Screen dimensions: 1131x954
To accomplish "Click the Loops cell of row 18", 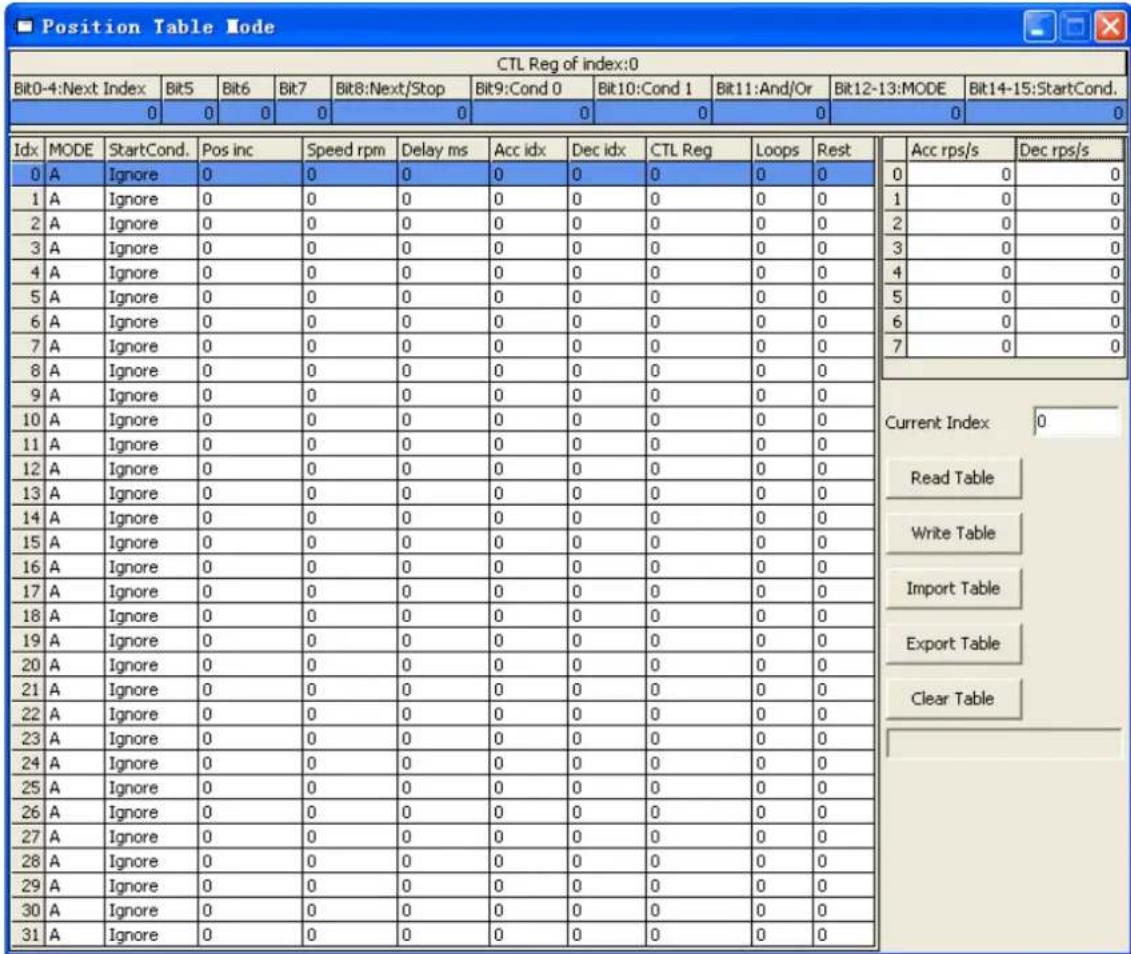I will click(x=783, y=615).
